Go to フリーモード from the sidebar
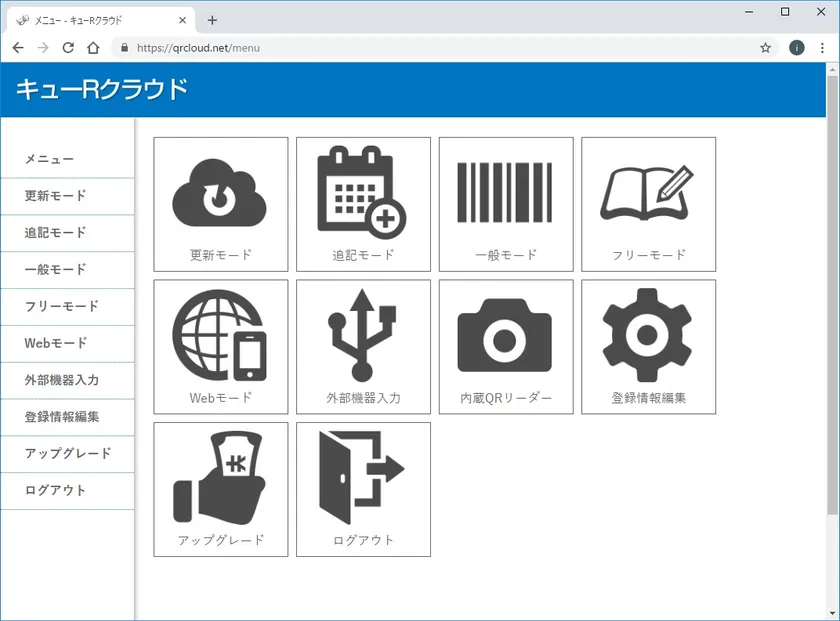Image resolution: width=840 pixels, height=621 pixels. 62,306
